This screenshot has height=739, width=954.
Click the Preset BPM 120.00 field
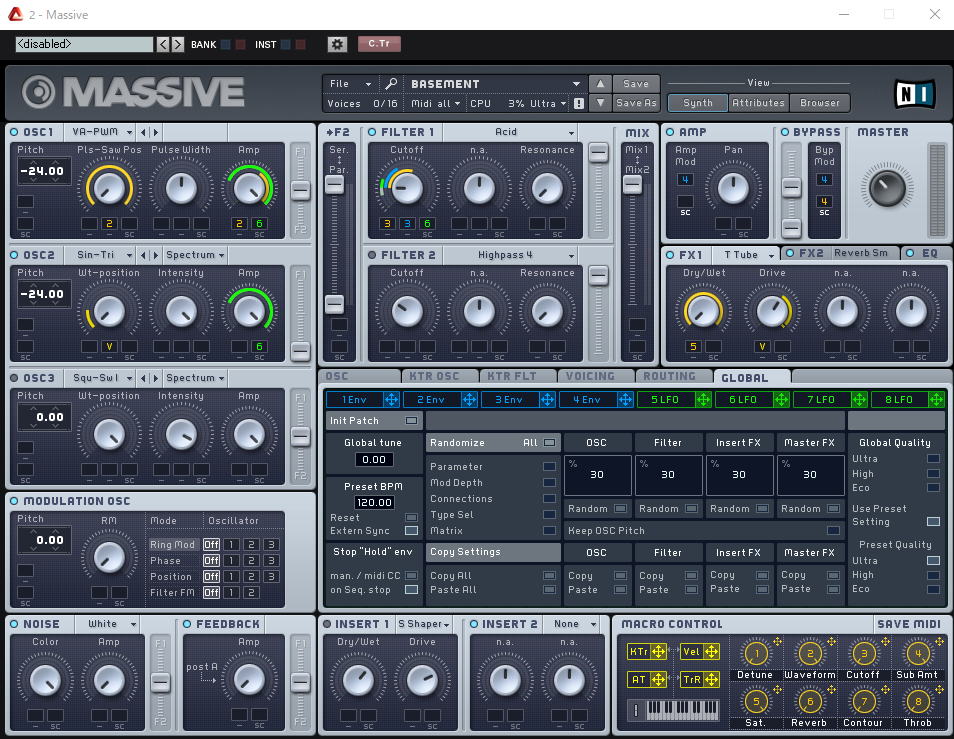pyautogui.click(x=374, y=502)
